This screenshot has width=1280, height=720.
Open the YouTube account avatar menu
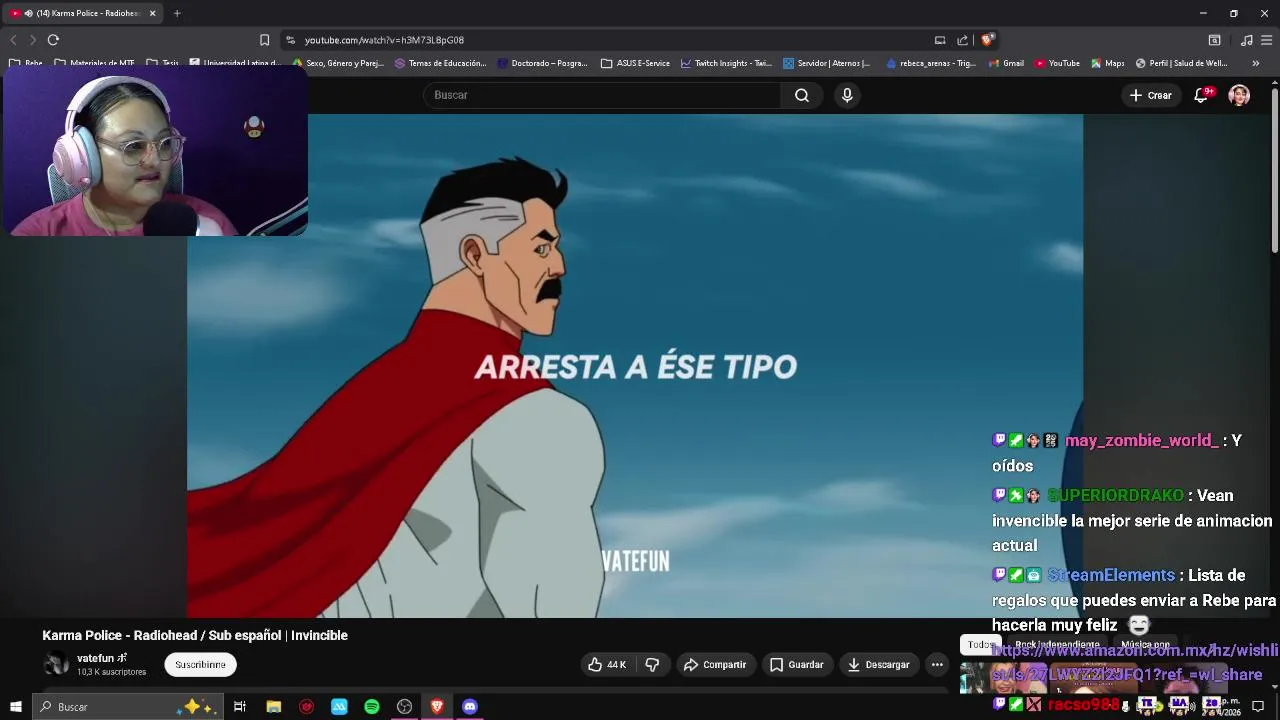(1239, 95)
